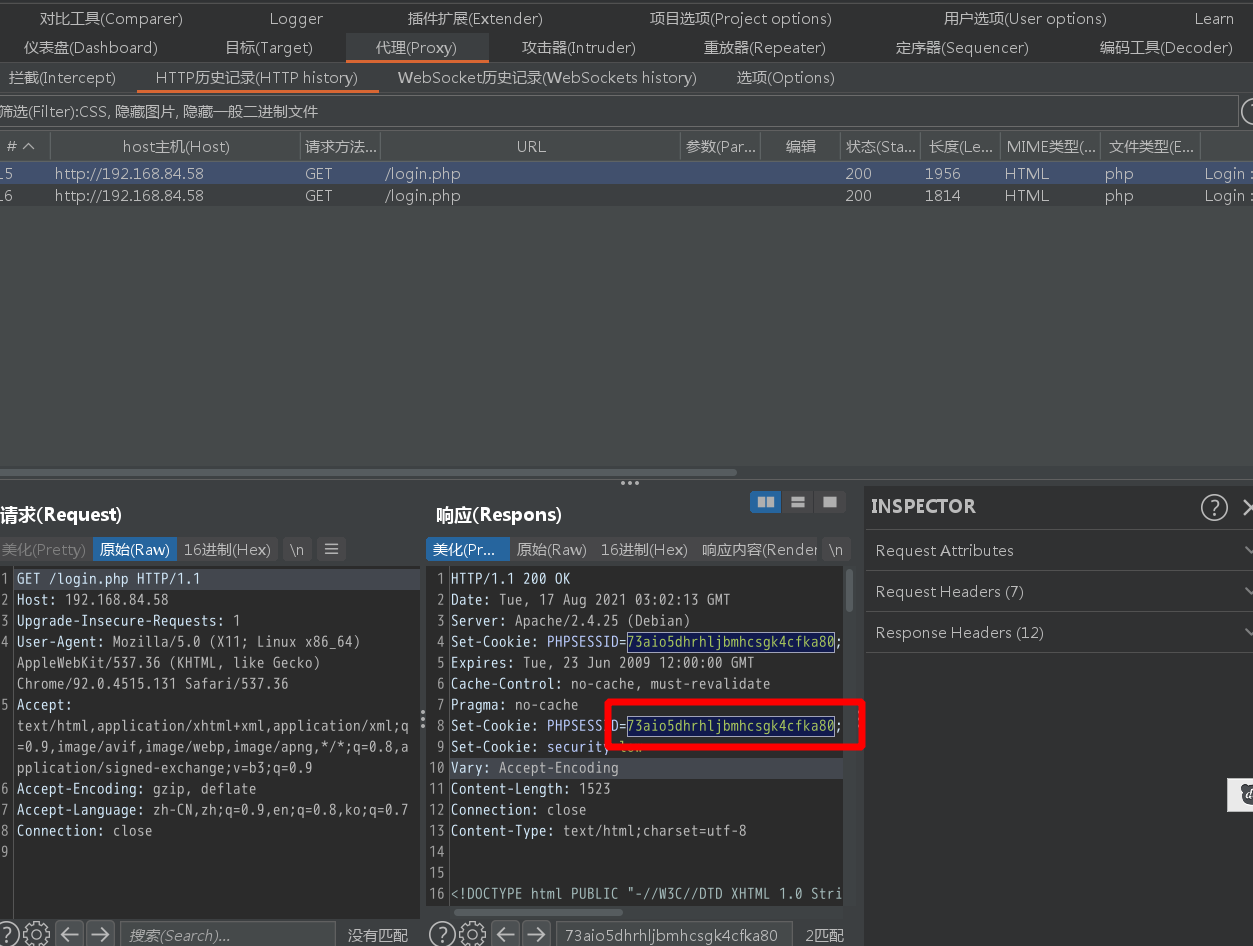This screenshot has width=1253, height=946.
Task: Select response 响应内容(Render) view
Action: point(759,549)
